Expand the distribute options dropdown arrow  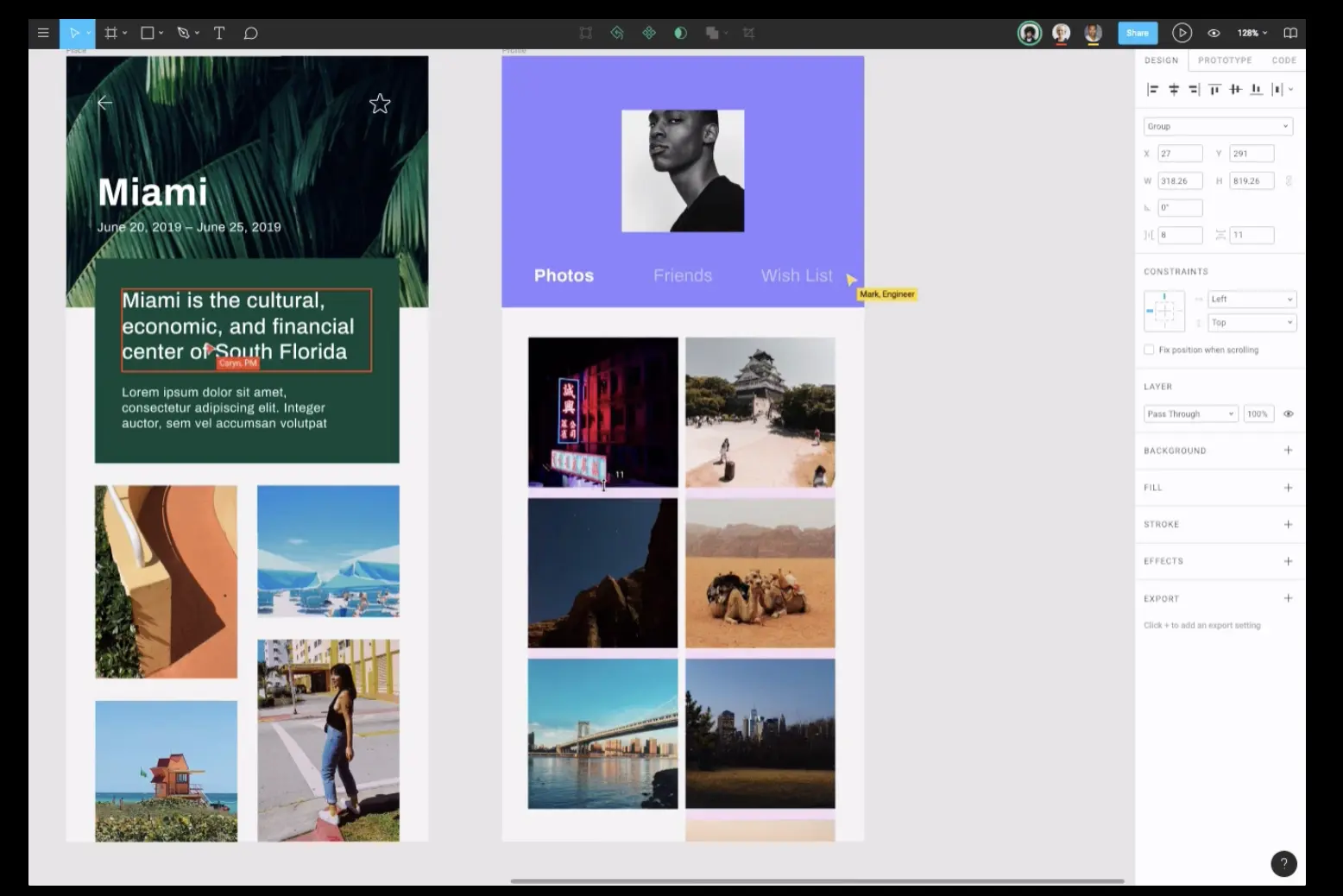coord(1291,90)
